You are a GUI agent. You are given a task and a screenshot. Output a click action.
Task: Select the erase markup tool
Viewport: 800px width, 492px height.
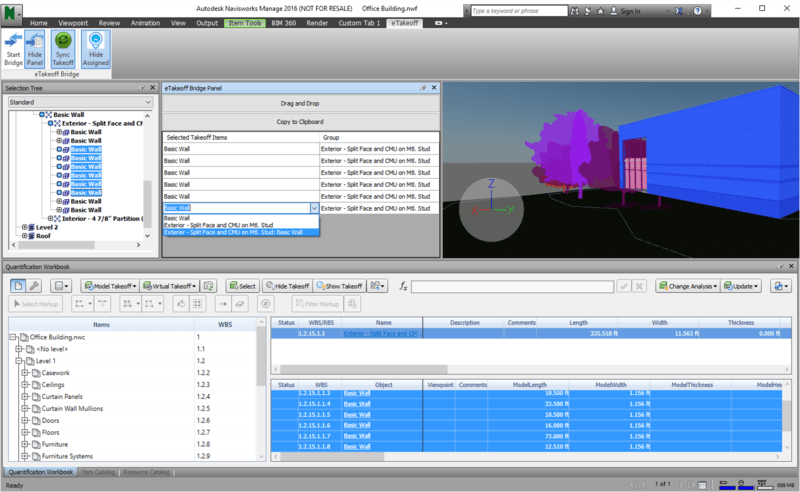click(239, 304)
